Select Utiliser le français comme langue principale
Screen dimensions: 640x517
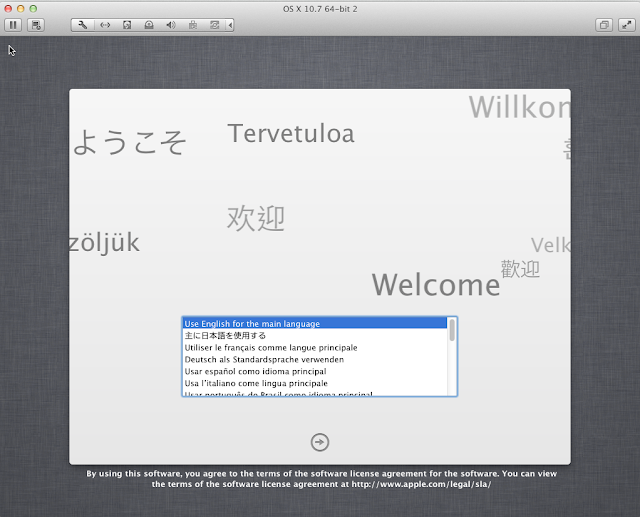(x=314, y=347)
